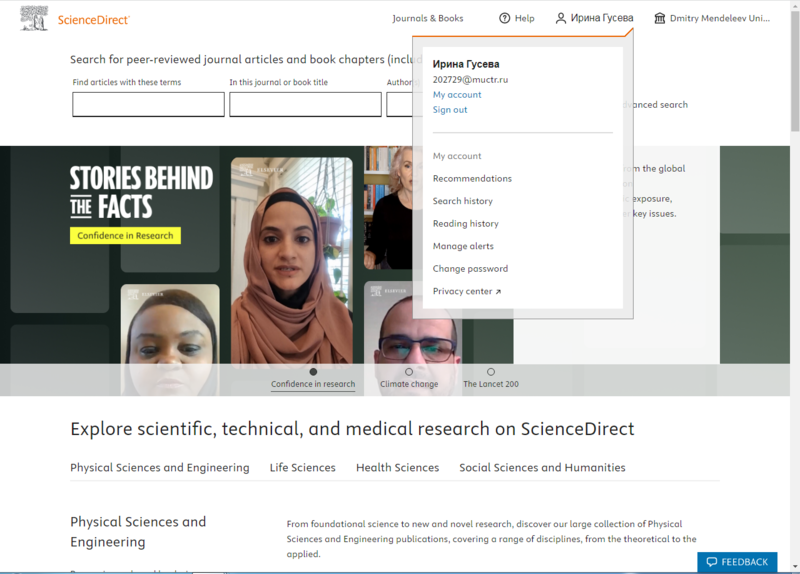The width and height of the screenshot is (800, 574).
Task: Open the FEEDBACK button
Action: click(737, 562)
